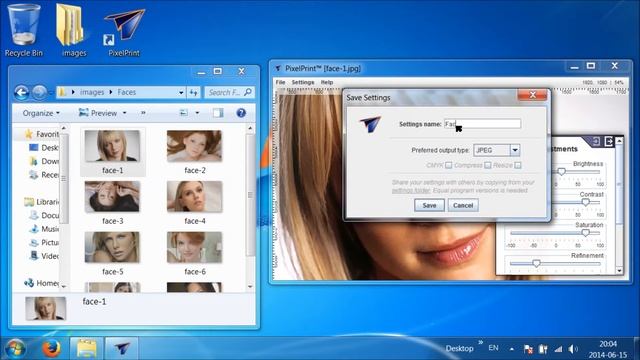The height and width of the screenshot is (360, 640).
Task: Open File Explorer from the taskbar
Action: 87,349
